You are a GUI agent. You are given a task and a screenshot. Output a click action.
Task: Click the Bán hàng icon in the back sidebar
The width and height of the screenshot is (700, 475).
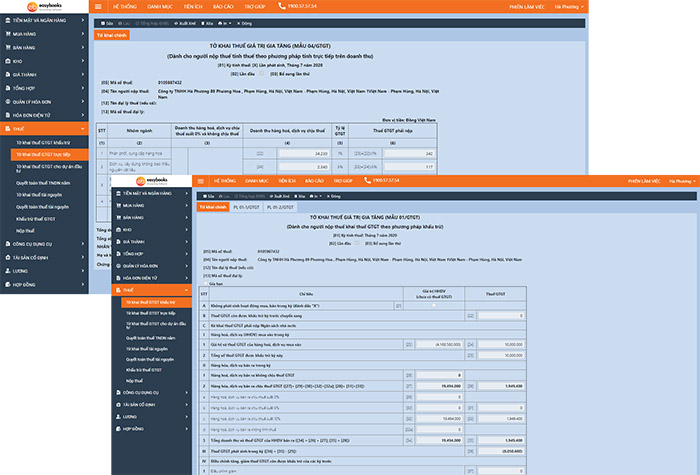8,47
